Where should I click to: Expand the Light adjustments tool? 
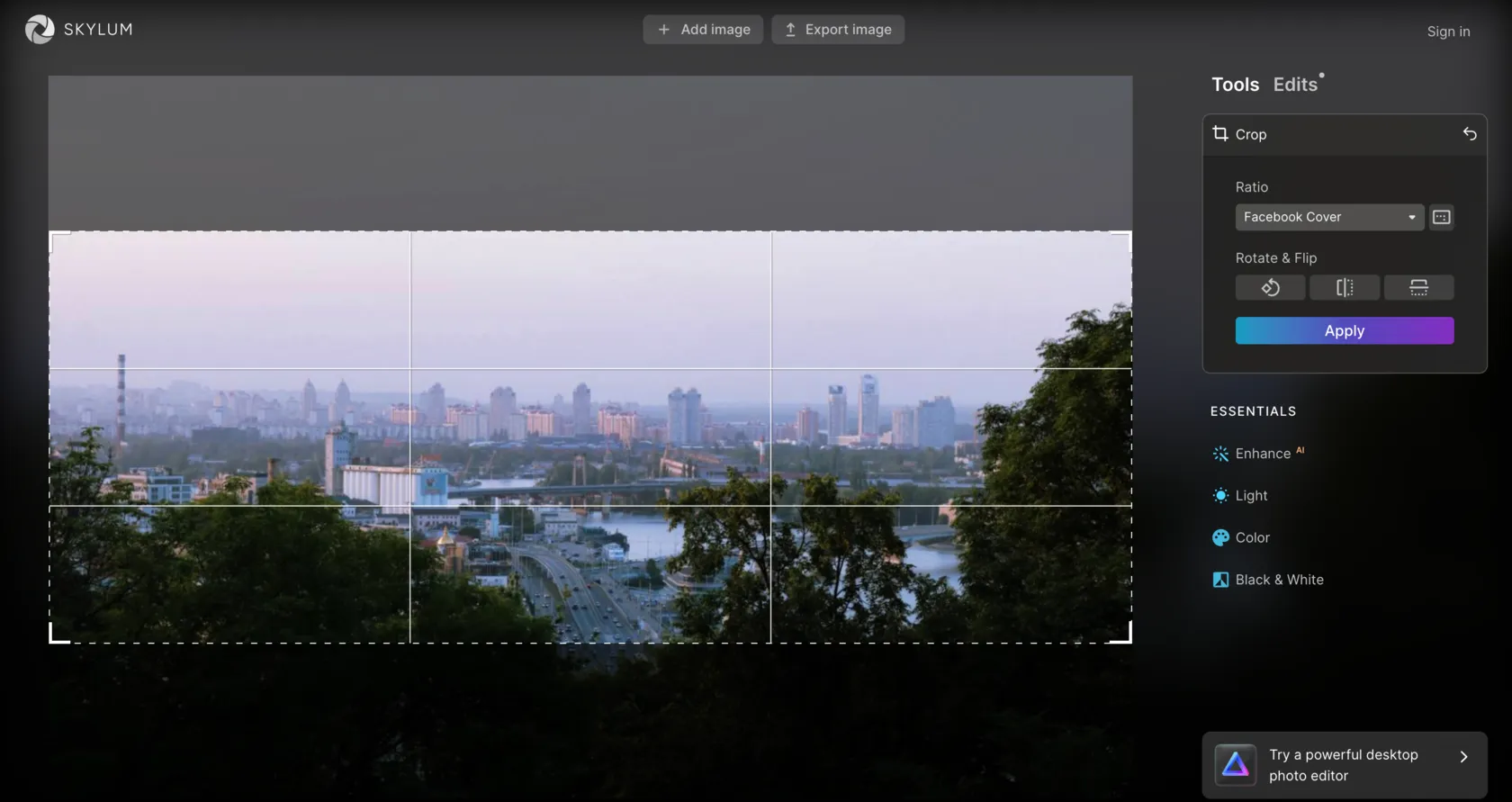coord(1250,496)
